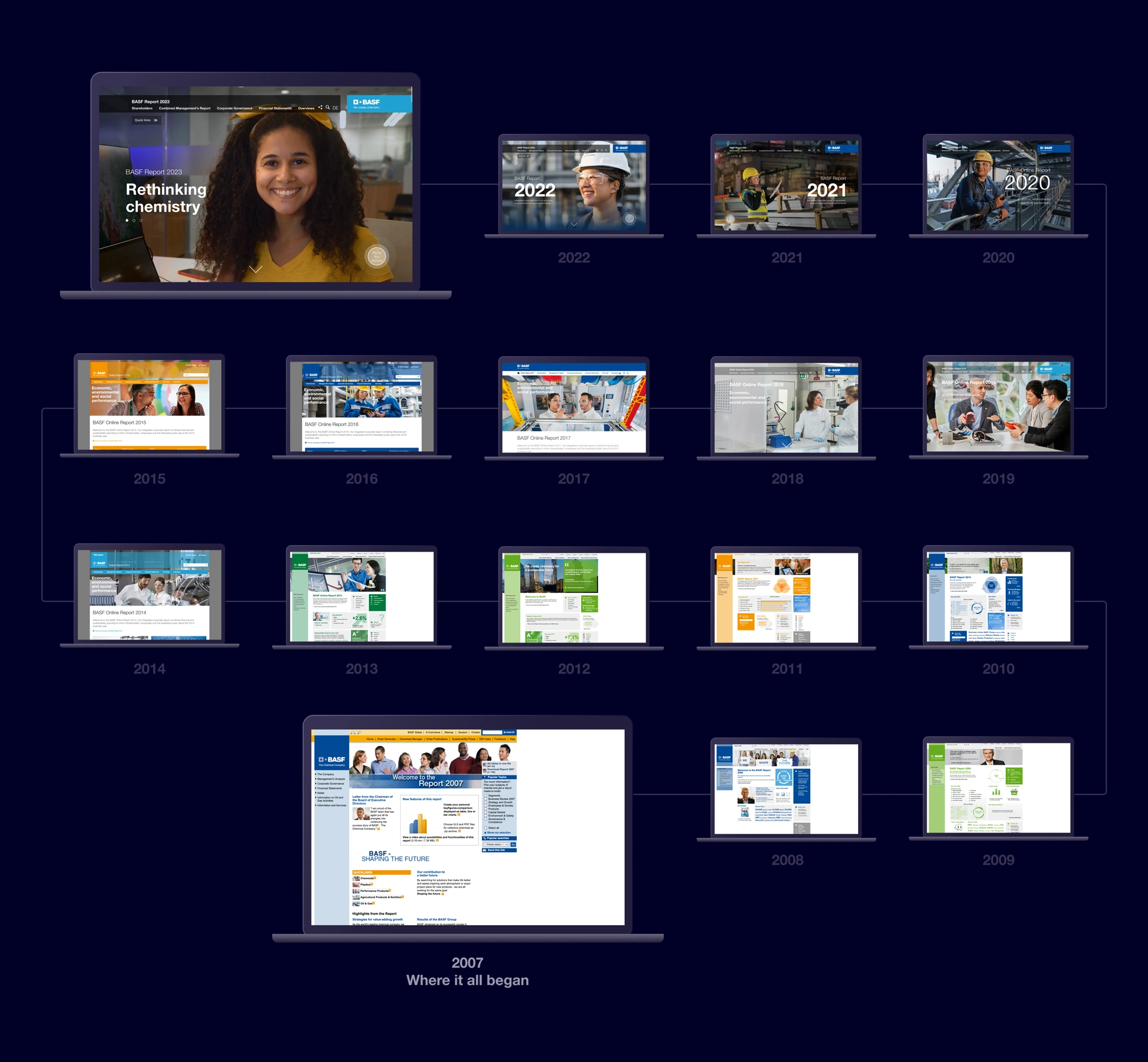Click the 'search' button in the 2007 report

point(509,732)
